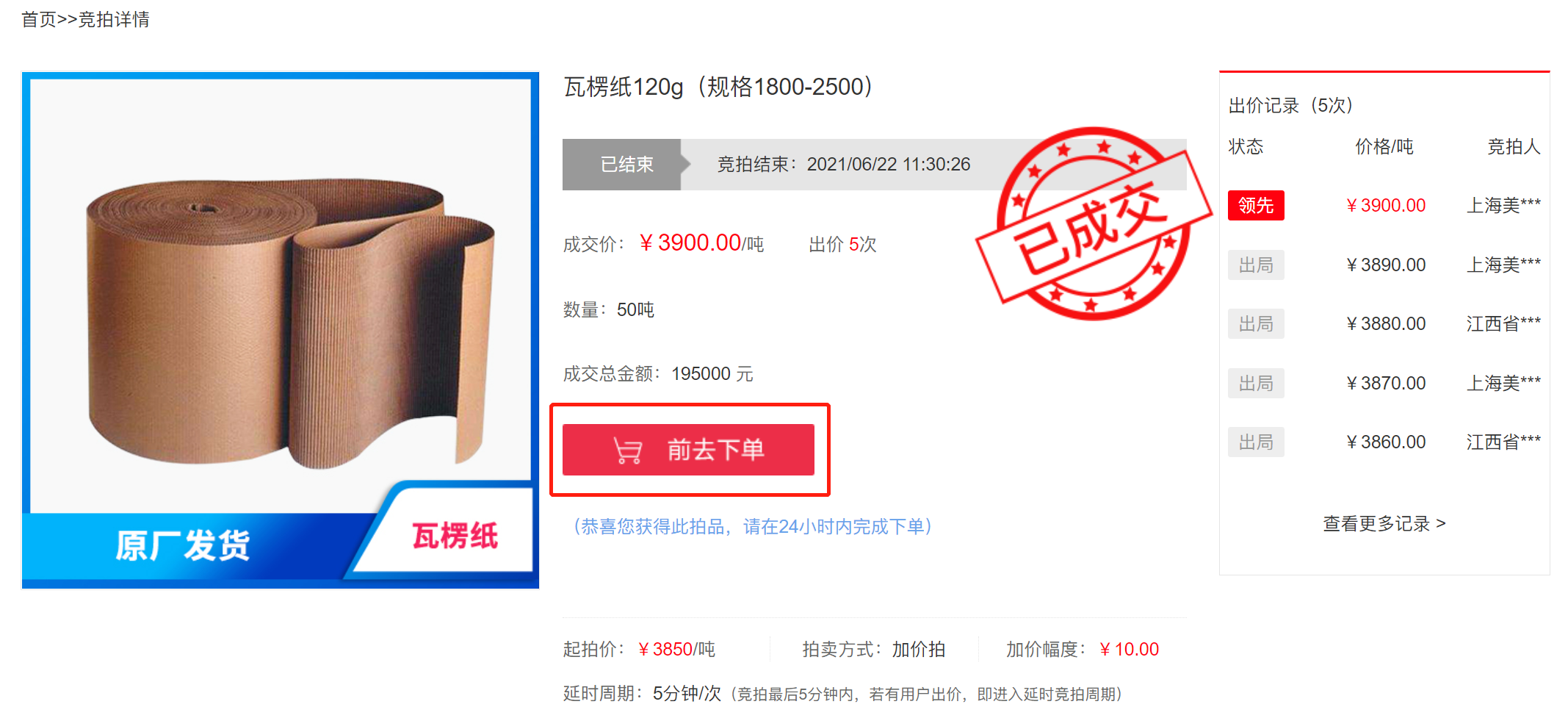Click the 首页 breadcrumb link

38,19
